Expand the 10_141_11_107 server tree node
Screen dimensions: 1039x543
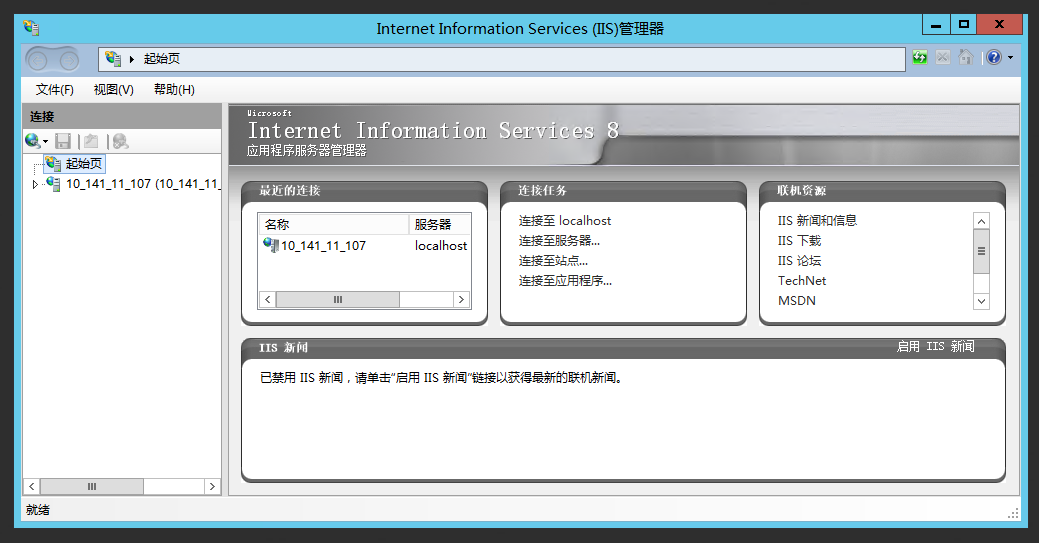coord(36,184)
